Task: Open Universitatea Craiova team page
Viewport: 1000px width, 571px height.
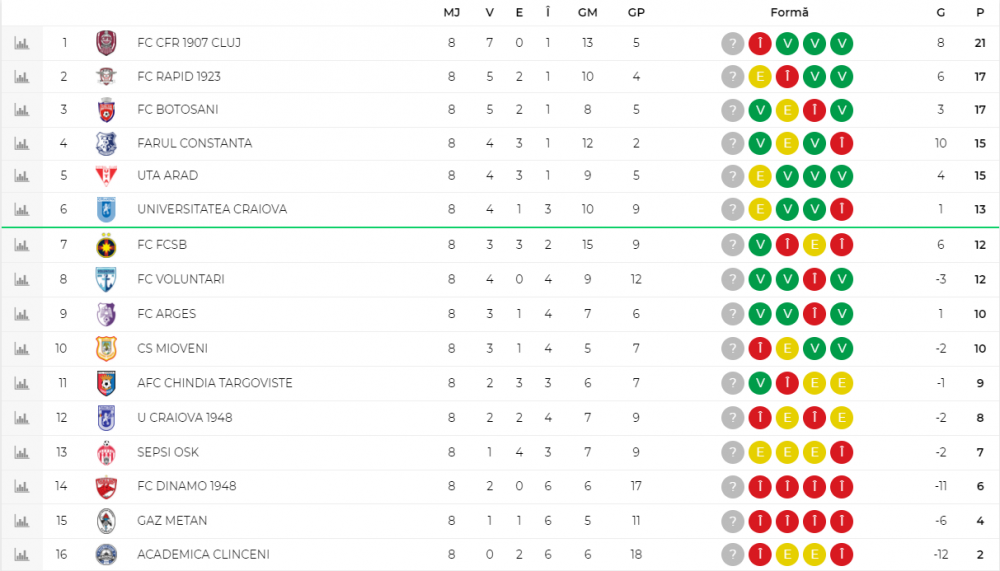Action: pos(212,210)
